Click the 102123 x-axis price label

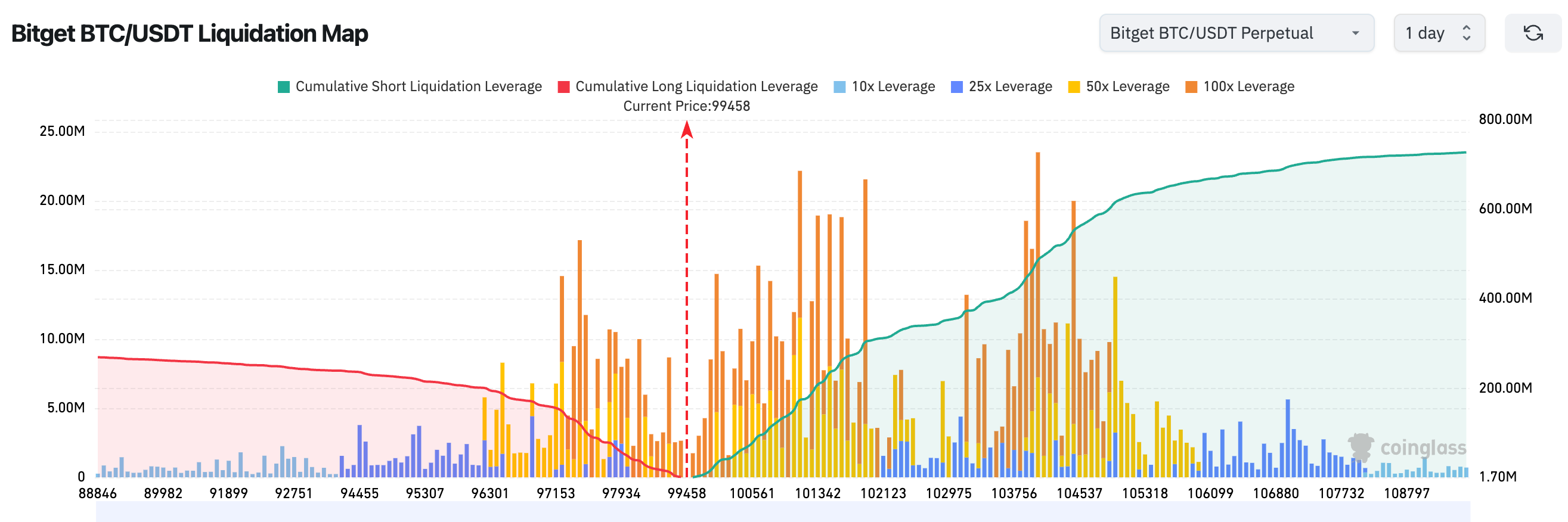point(883,493)
